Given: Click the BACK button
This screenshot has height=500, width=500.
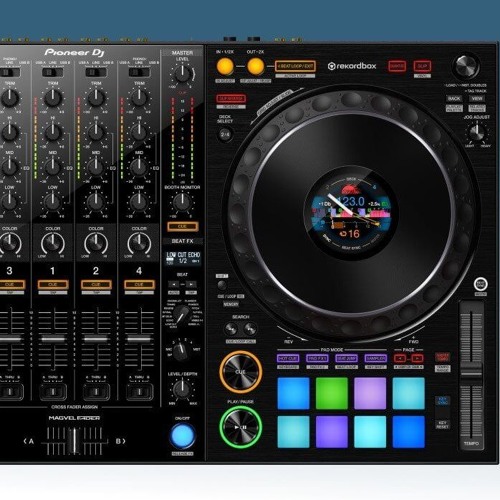Looking at the screenshot, I should tap(454, 99).
